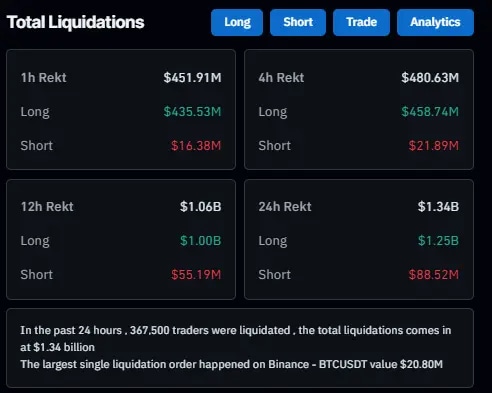
Task: Click the 4h Short value $21.89M
Action: pos(434,146)
